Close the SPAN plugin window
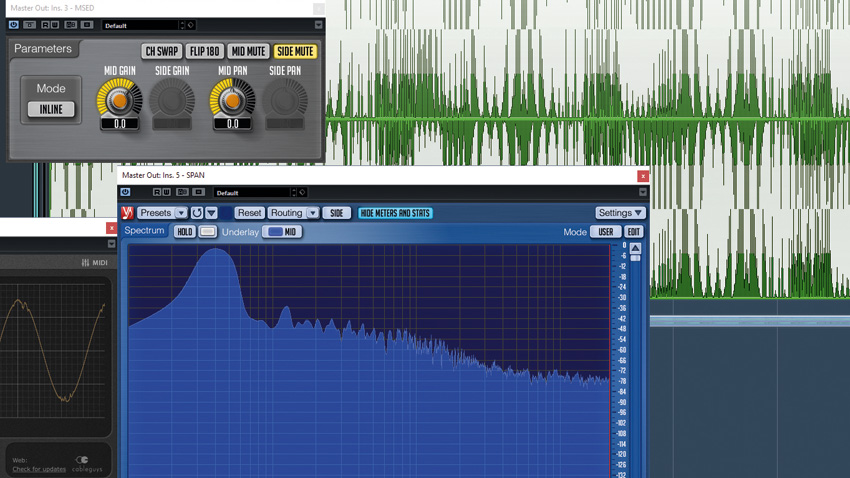This screenshot has height=478, width=850. pos(643,176)
